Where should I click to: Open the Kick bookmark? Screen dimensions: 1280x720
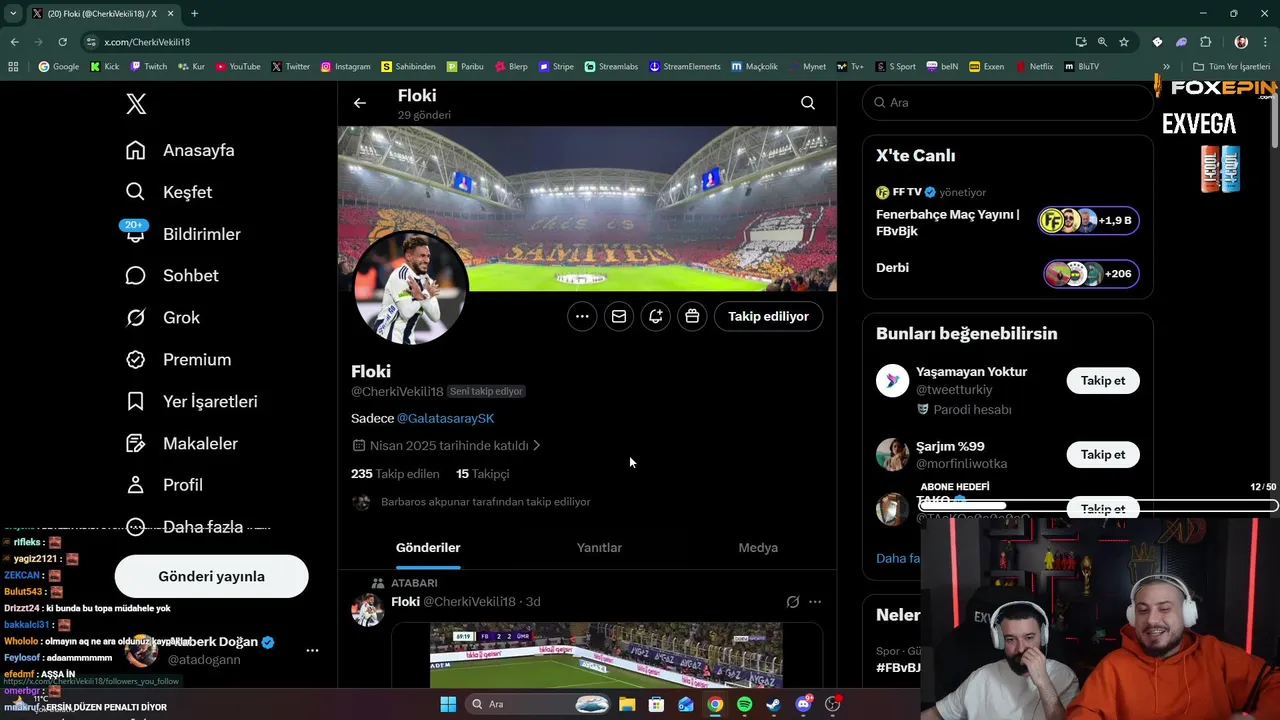pyautogui.click(x=104, y=67)
